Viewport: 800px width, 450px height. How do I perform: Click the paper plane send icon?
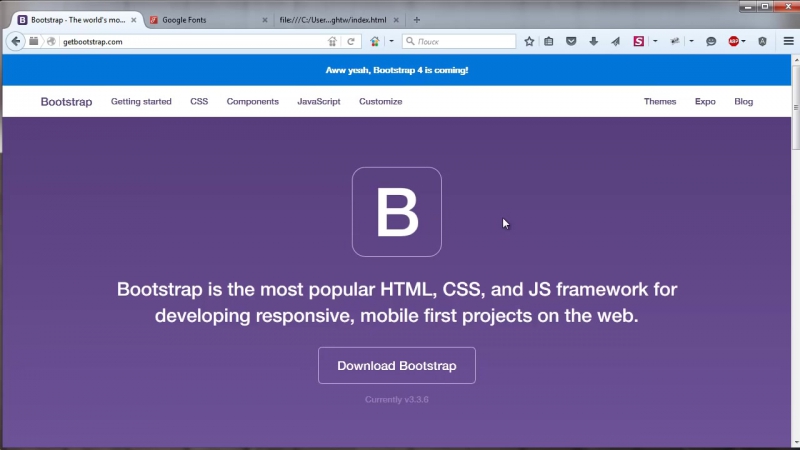pyautogui.click(x=616, y=41)
